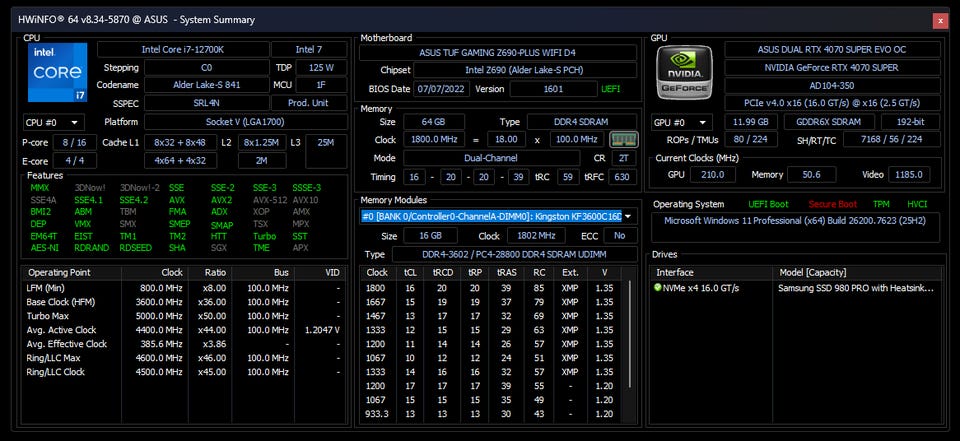Expand the memory module selection dropdown

point(628,216)
